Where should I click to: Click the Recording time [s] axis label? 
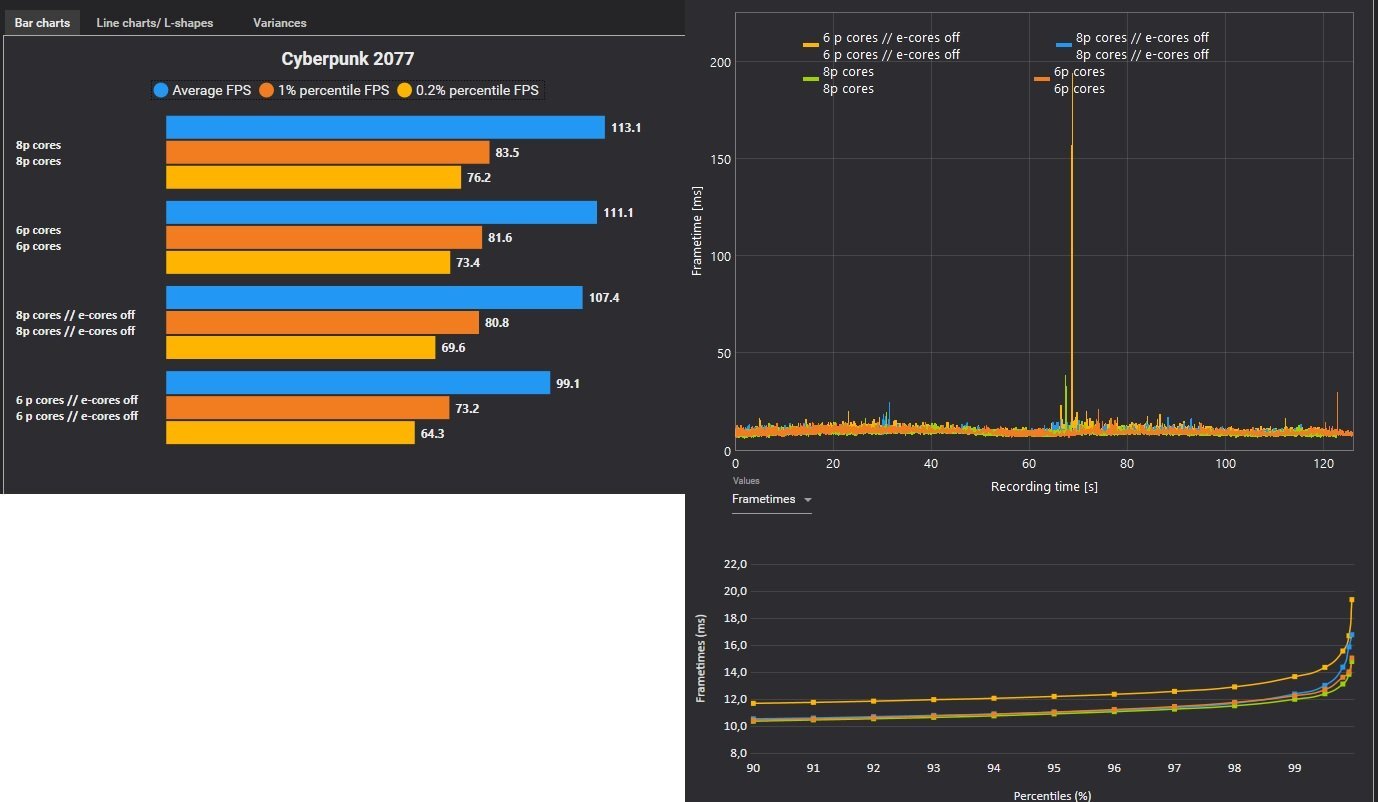[x=1044, y=487]
